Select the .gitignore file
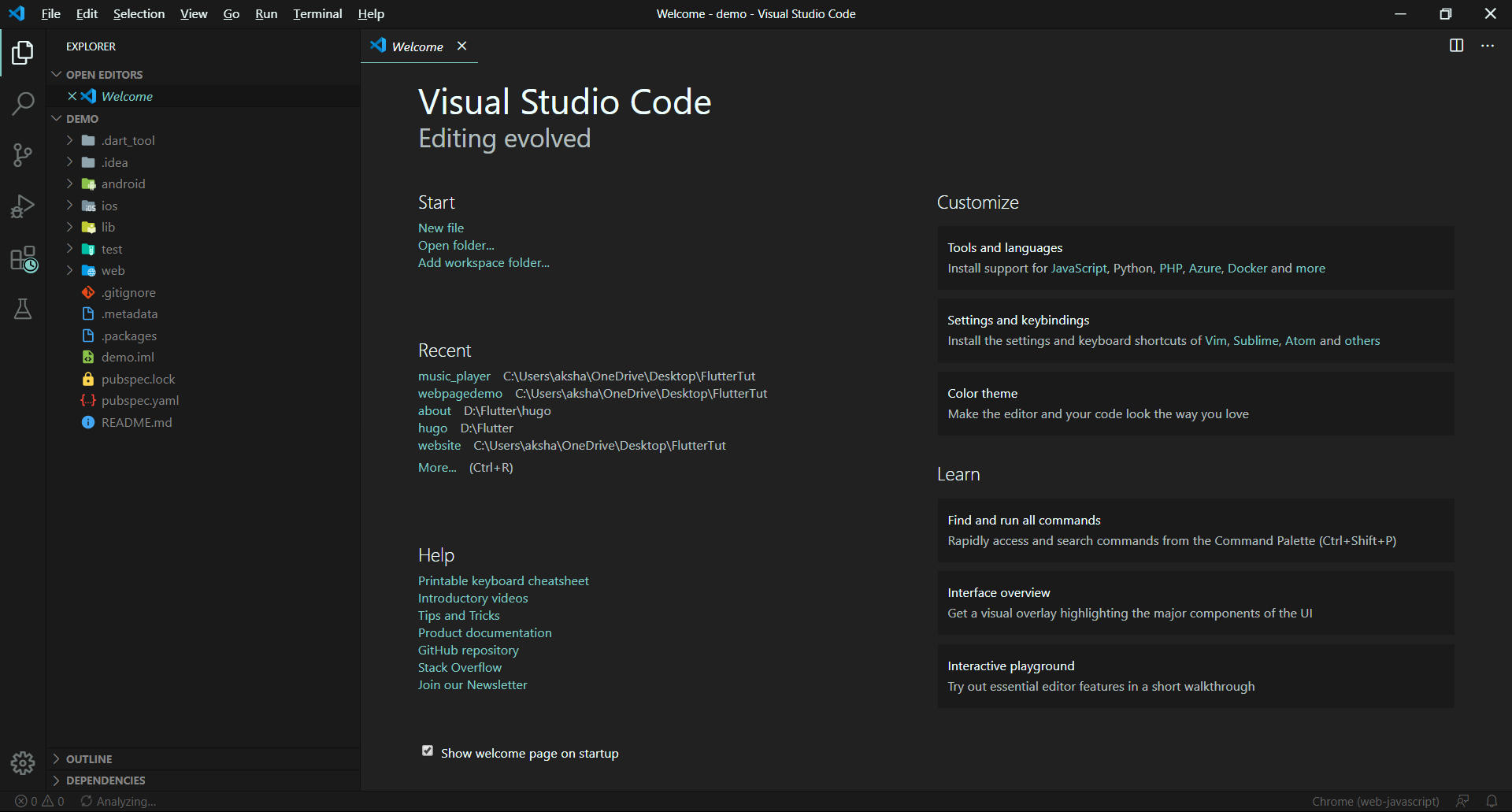This screenshot has width=1512, height=812. [x=203, y=292]
